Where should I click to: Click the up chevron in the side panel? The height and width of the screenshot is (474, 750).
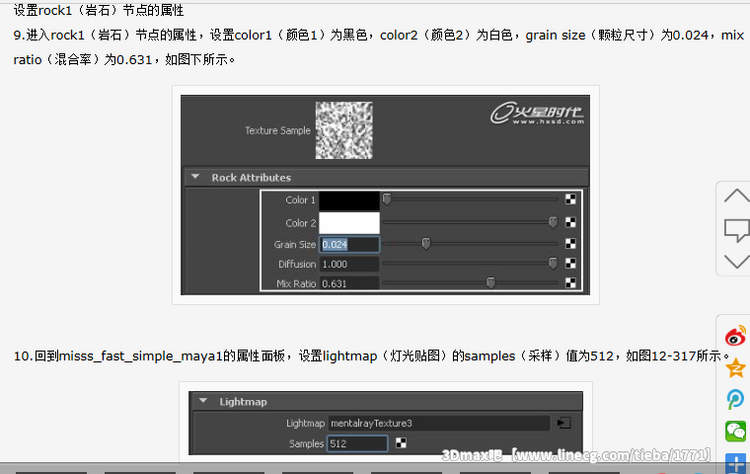coord(737,196)
